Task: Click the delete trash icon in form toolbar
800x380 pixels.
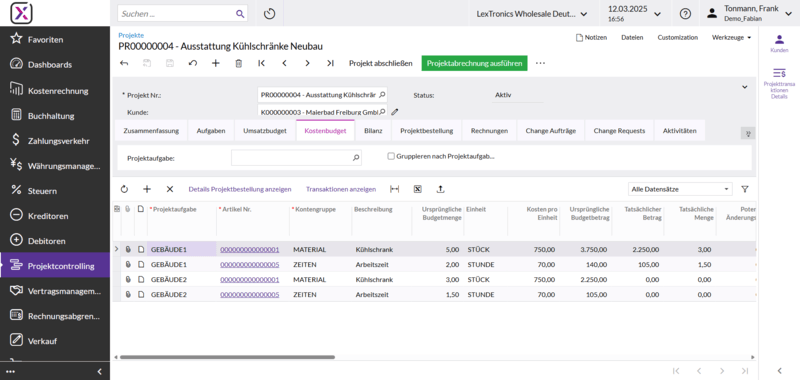Action: (238, 63)
